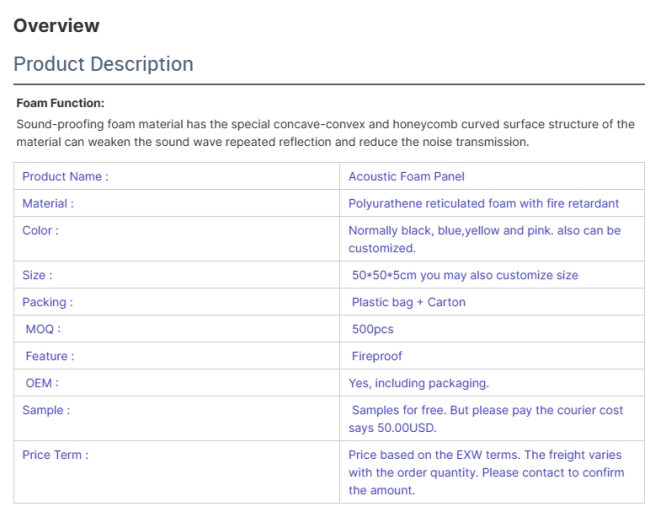Viewport: 650px width, 507px height.
Task: Select the Plastic bag + Carton value
Action: [x=408, y=302]
